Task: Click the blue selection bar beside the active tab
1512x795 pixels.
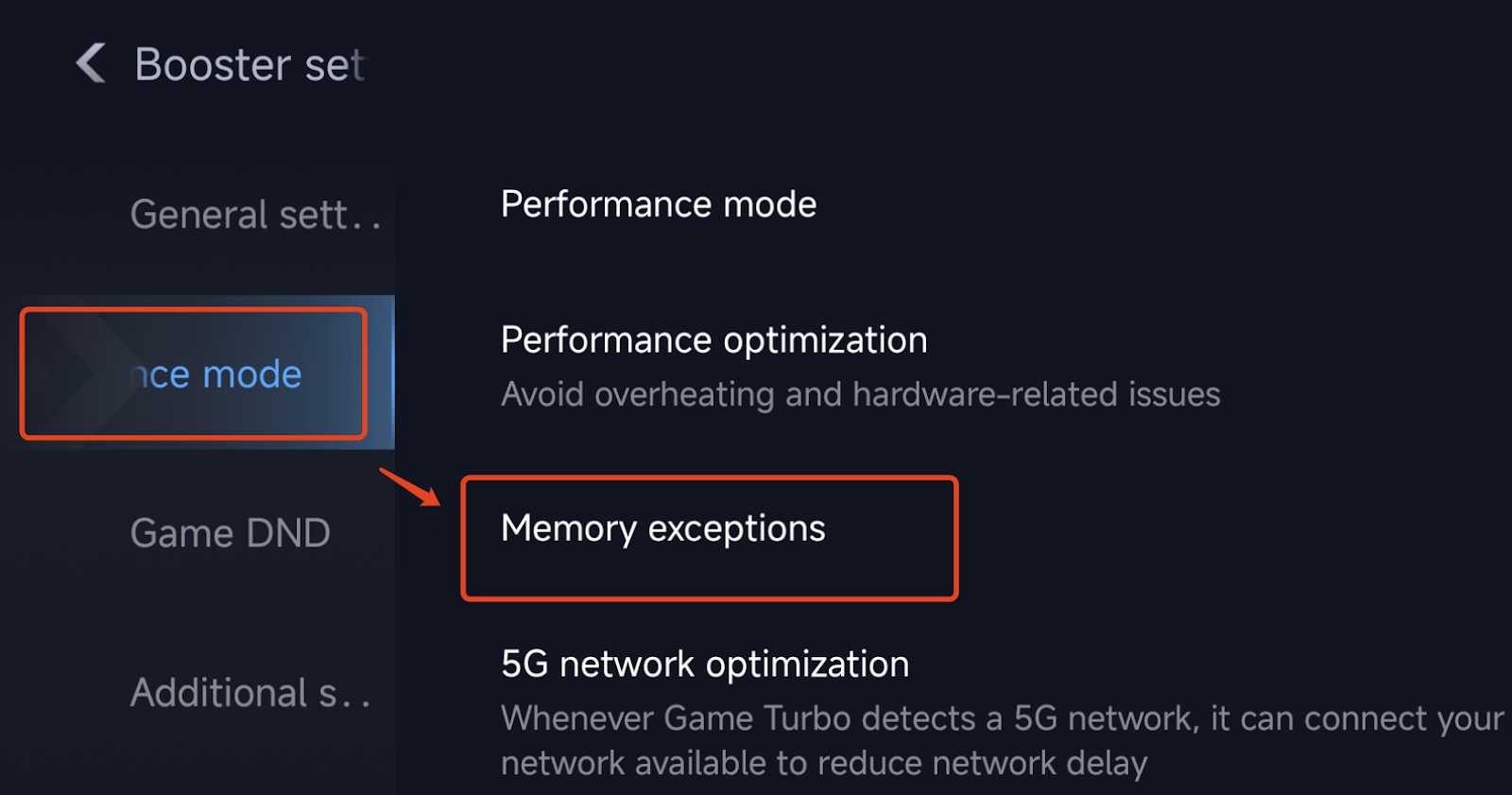Action: pos(391,372)
